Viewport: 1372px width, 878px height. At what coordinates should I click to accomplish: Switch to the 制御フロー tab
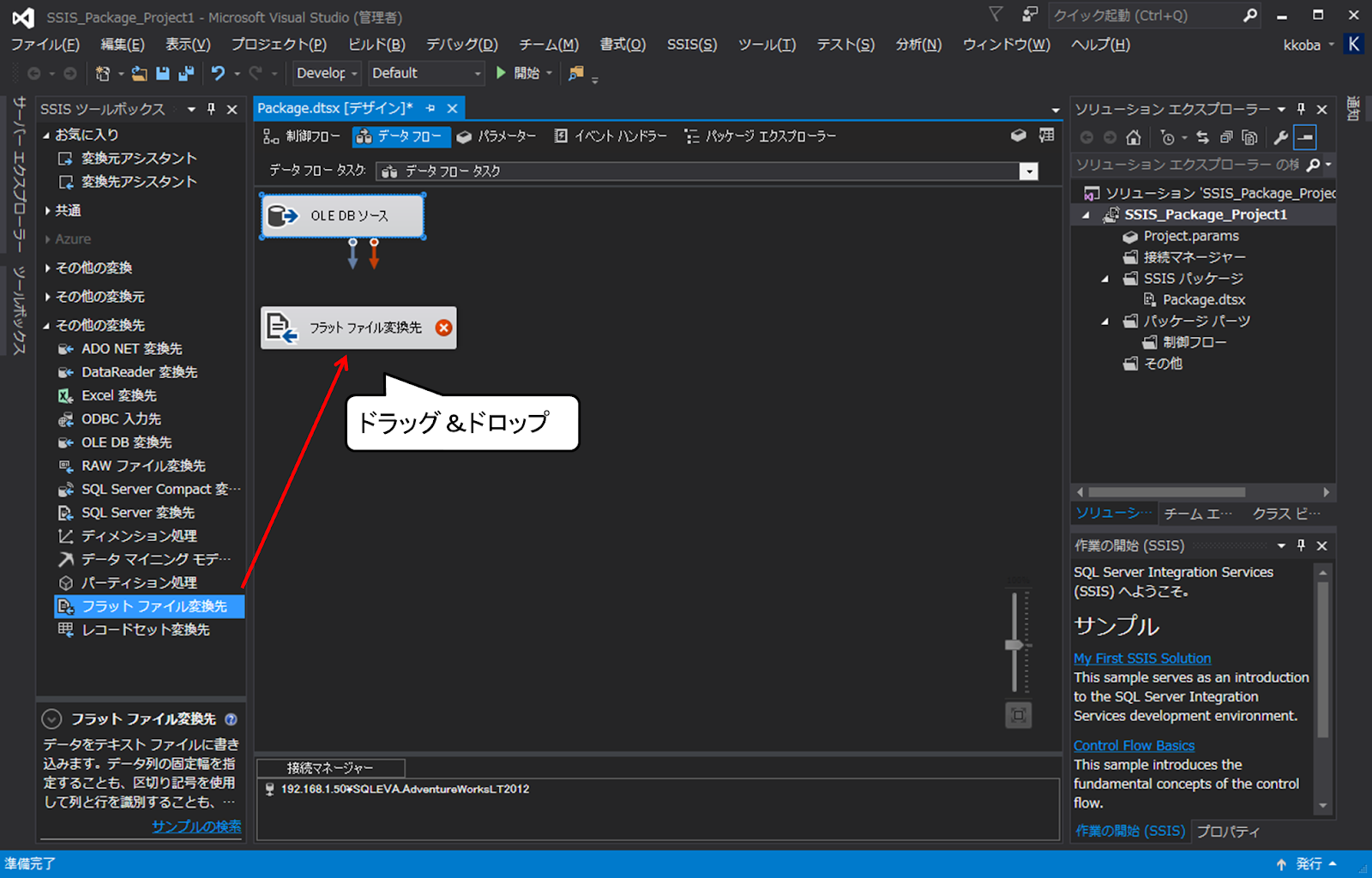(x=302, y=136)
